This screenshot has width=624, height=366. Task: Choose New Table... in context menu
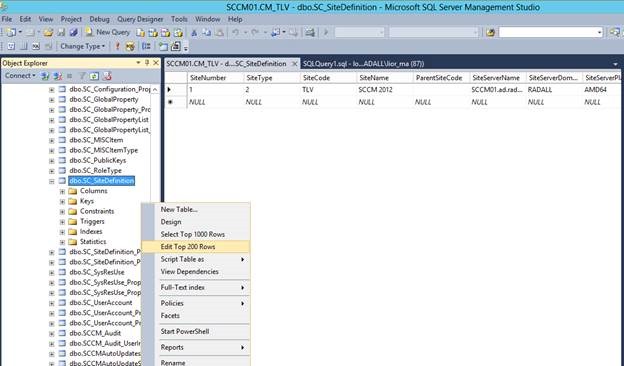click(196, 209)
